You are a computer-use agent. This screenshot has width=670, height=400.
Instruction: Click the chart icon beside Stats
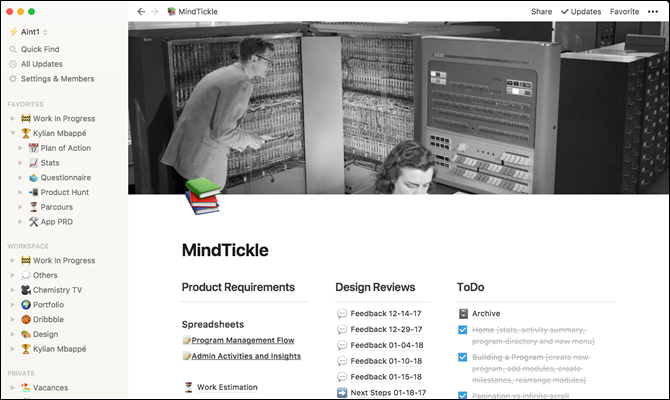click(33, 163)
